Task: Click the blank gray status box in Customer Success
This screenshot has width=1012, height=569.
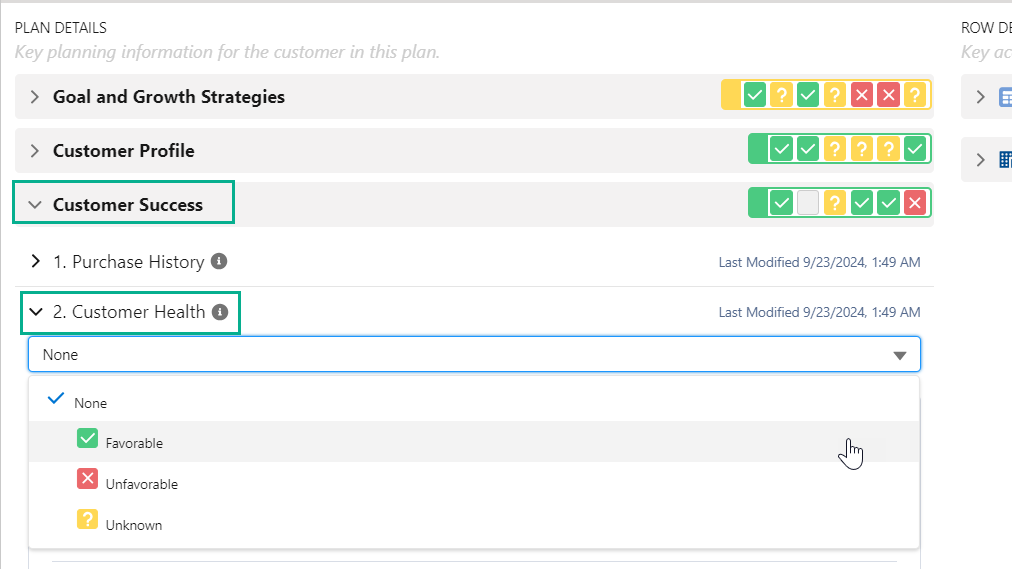Action: click(x=808, y=203)
